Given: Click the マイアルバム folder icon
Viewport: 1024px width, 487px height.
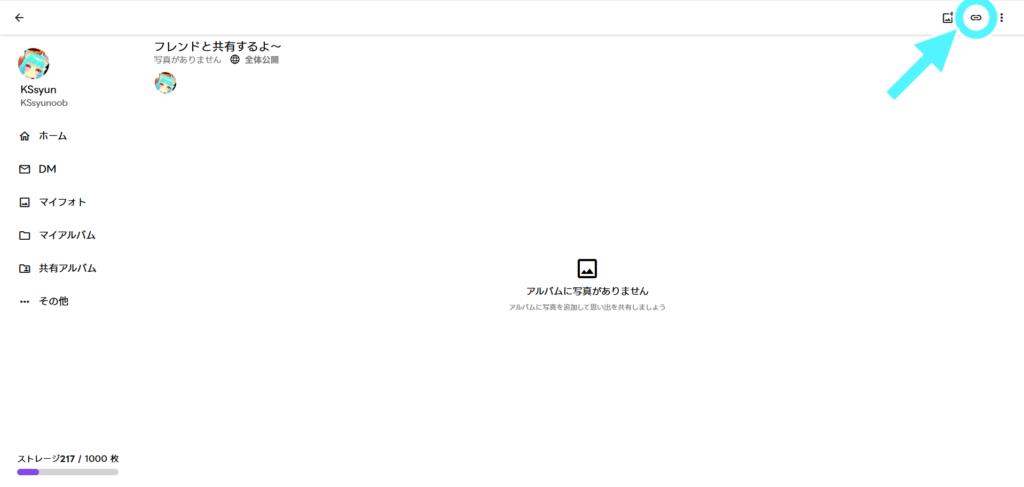Looking at the screenshot, I should point(25,235).
